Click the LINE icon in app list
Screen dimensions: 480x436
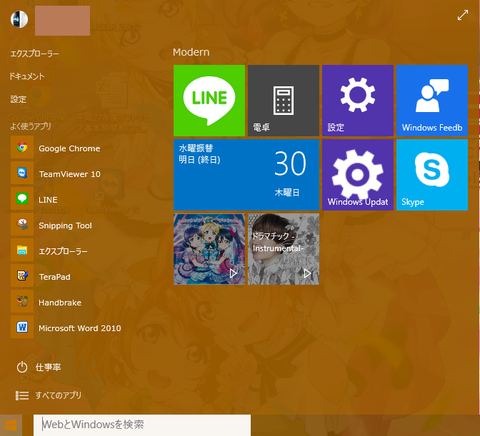coord(22,198)
